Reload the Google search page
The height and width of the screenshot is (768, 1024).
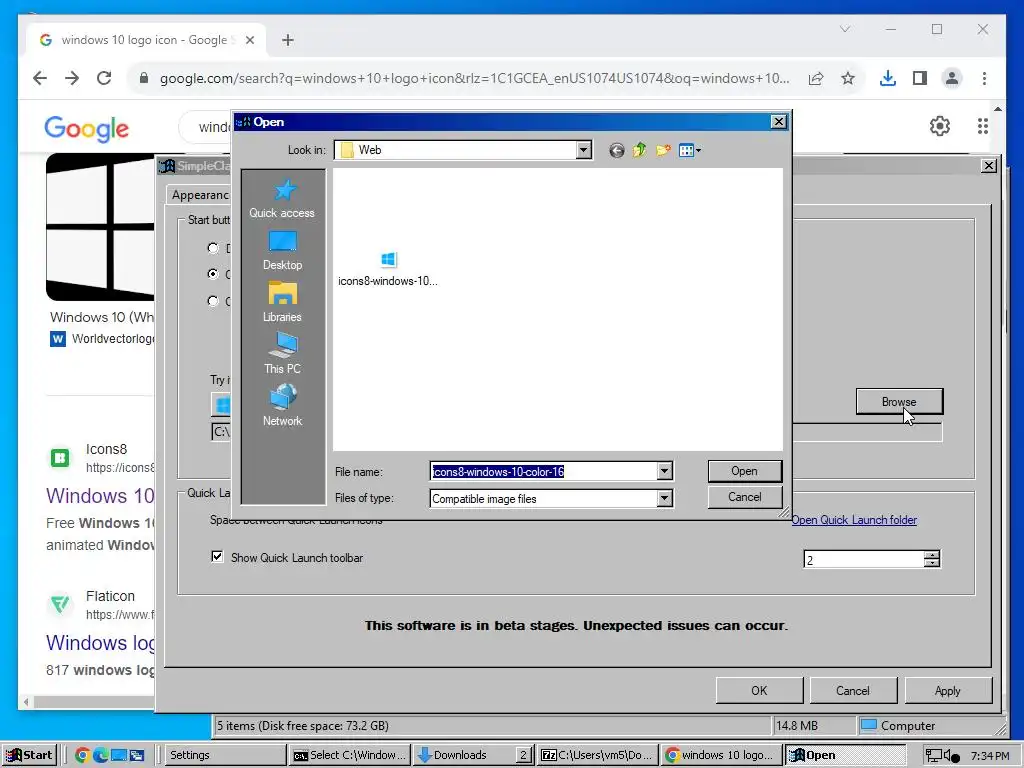104,78
